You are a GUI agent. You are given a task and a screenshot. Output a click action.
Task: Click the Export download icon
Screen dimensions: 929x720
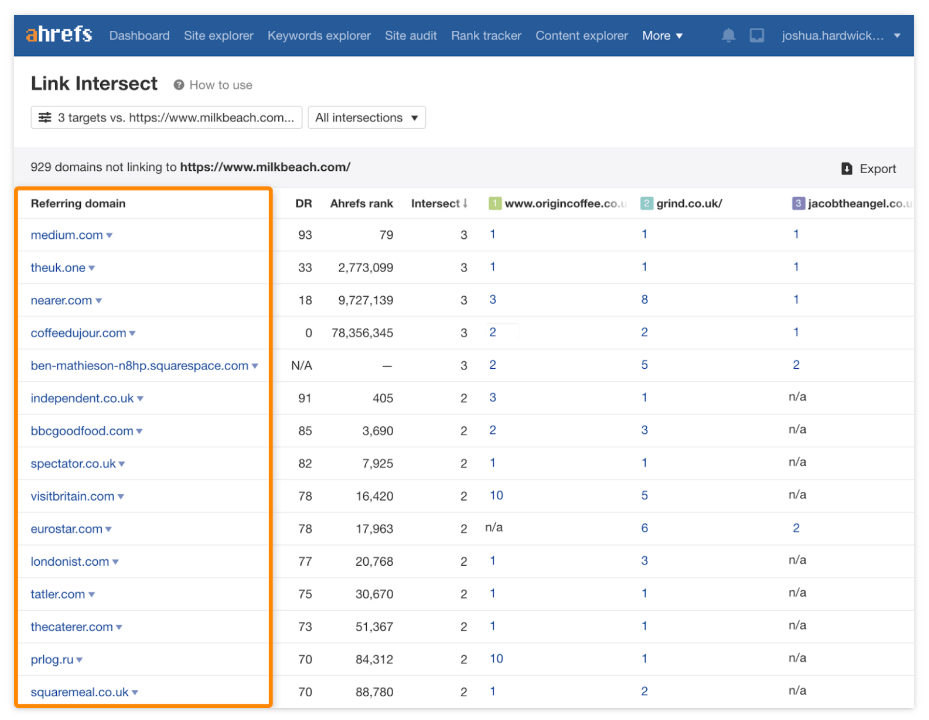tap(847, 169)
